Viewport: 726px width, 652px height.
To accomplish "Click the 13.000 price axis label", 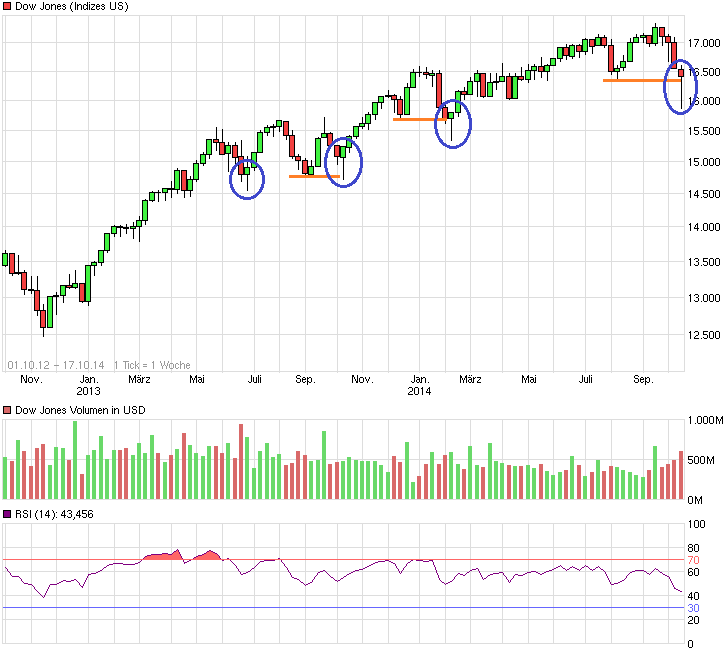I will point(704,298).
